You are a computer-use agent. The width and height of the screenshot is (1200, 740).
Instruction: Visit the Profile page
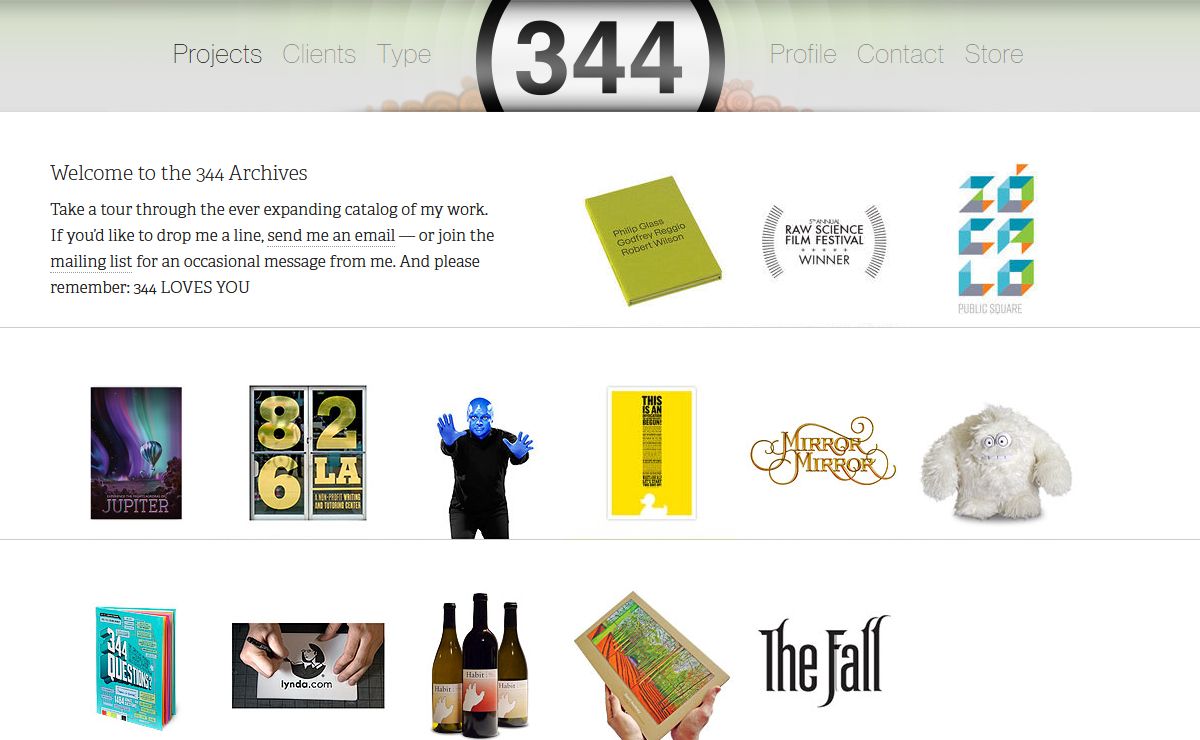(x=803, y=54)
